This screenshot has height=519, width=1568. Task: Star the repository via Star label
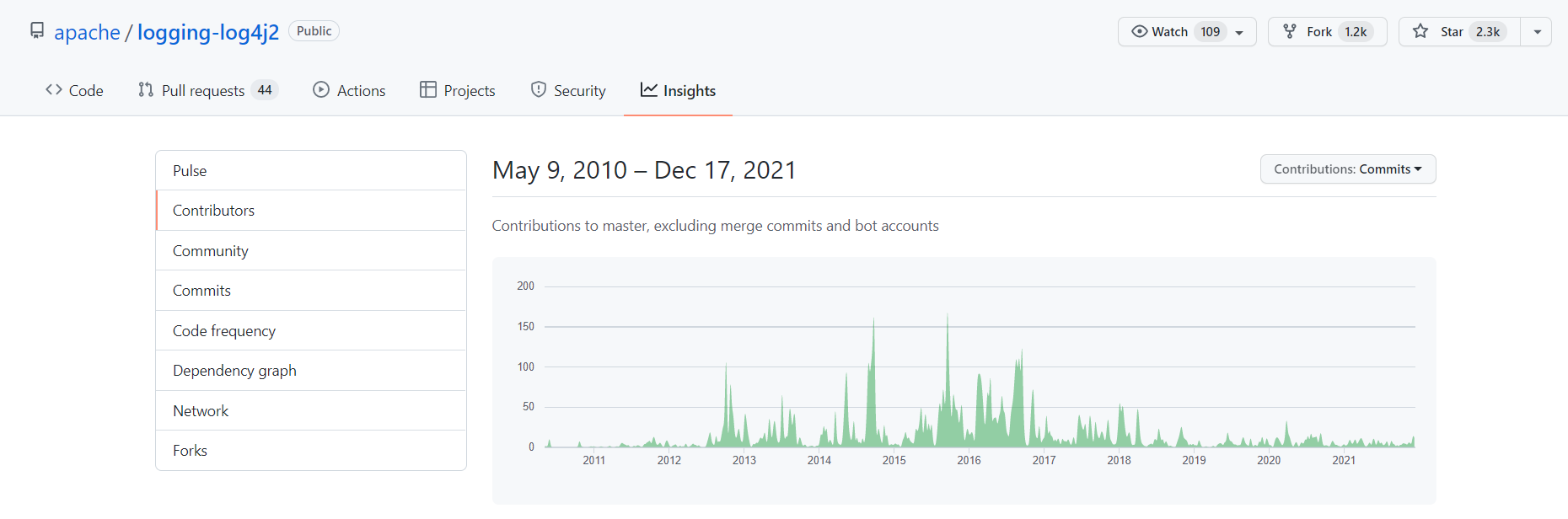click(1452, 32)
